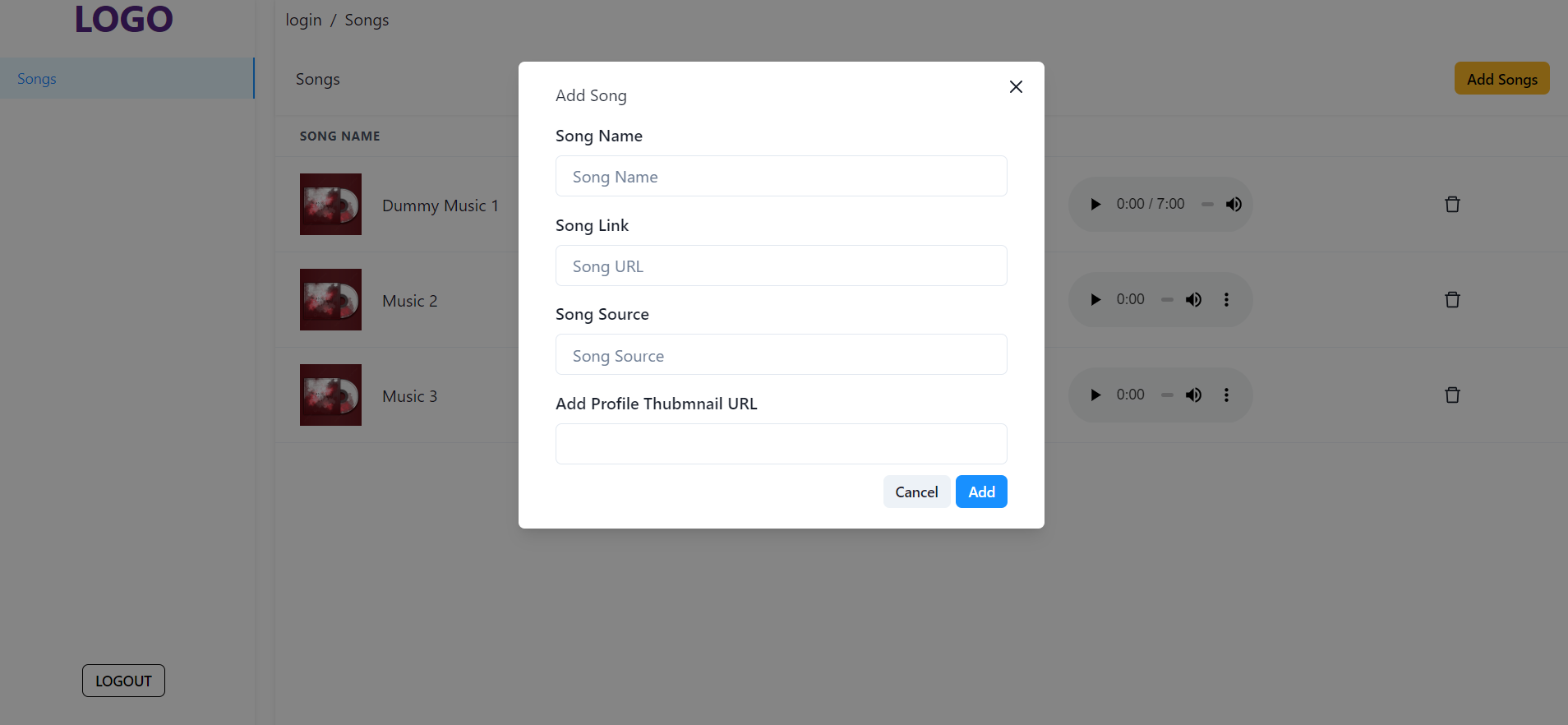This screenshot has width=1568, height=725.
Task: Mute the volume on Dummy Music 1 player
Action: tap(1234, 204)
